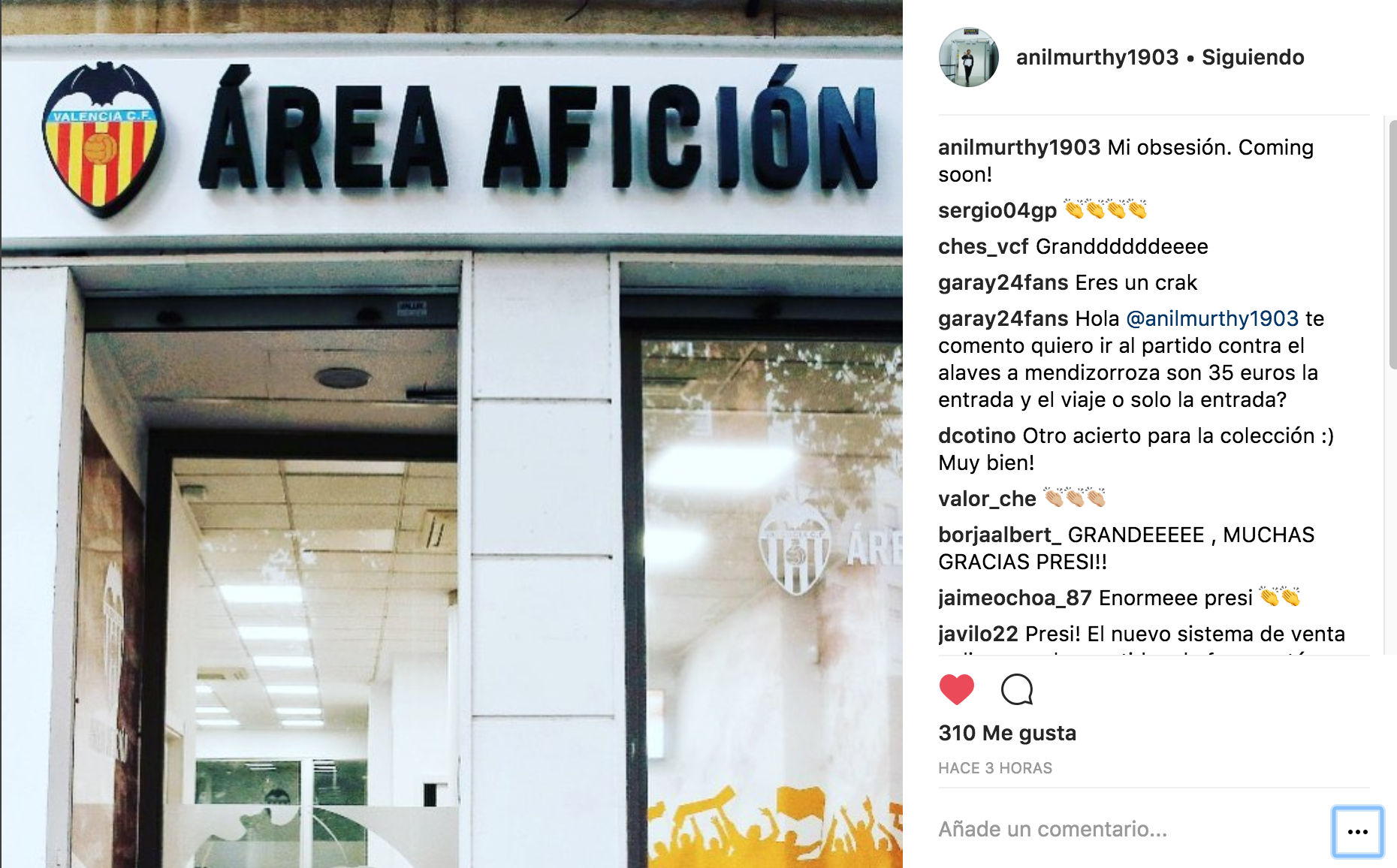Viewport: 1397px width, 868px height.
Task: Click the Área Afición post photo
Action: [451, 434]
